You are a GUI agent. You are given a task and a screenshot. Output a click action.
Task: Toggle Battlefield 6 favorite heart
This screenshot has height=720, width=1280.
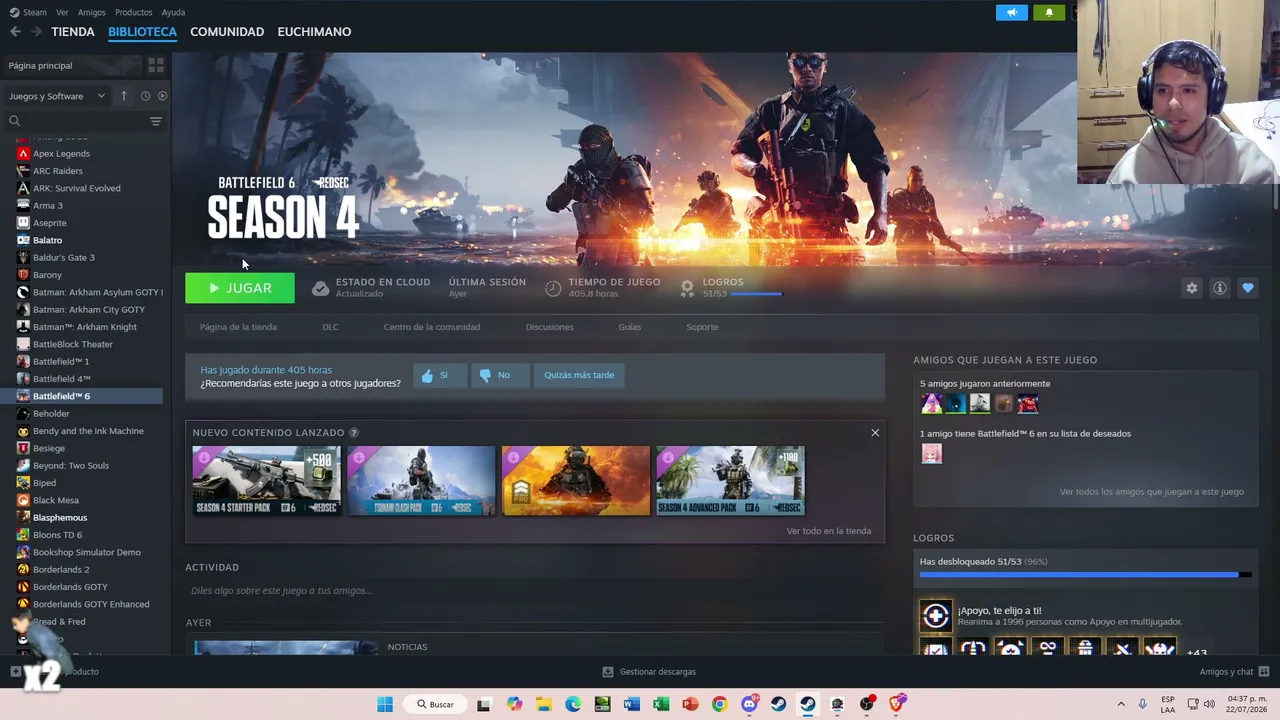tap(1248, 288)
